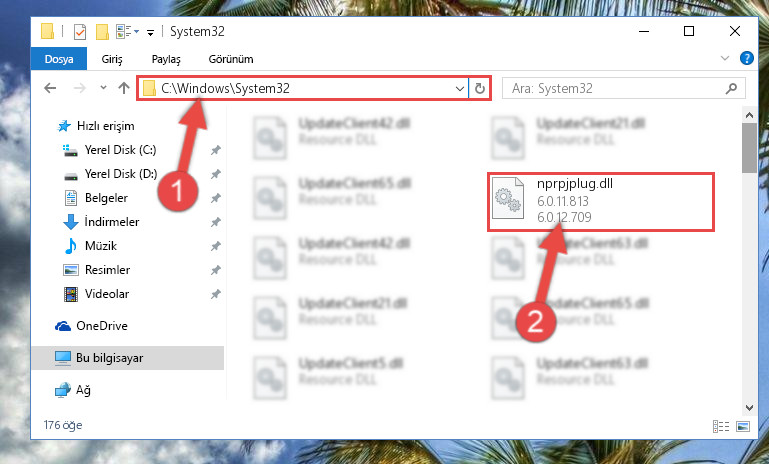
Task: Expand the address bar history dropdown
Action: point(460,89)
